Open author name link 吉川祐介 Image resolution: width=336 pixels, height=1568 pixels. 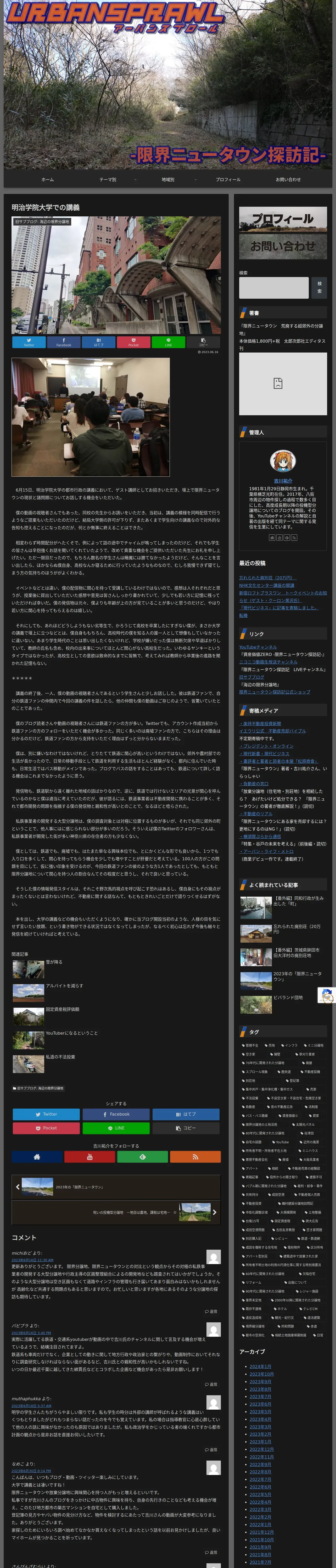283,481
